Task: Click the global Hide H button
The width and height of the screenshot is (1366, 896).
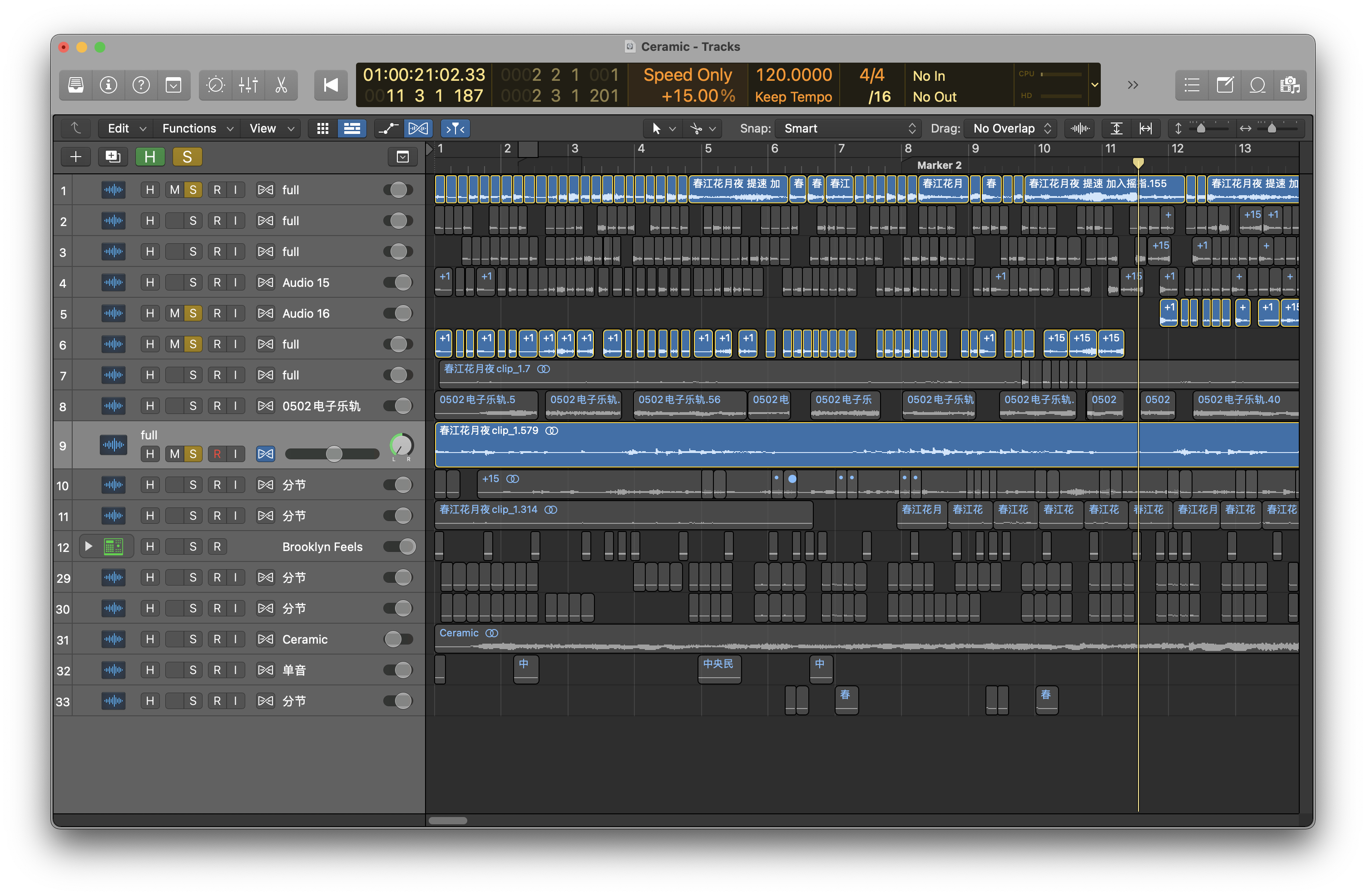Action: [150, 157]
